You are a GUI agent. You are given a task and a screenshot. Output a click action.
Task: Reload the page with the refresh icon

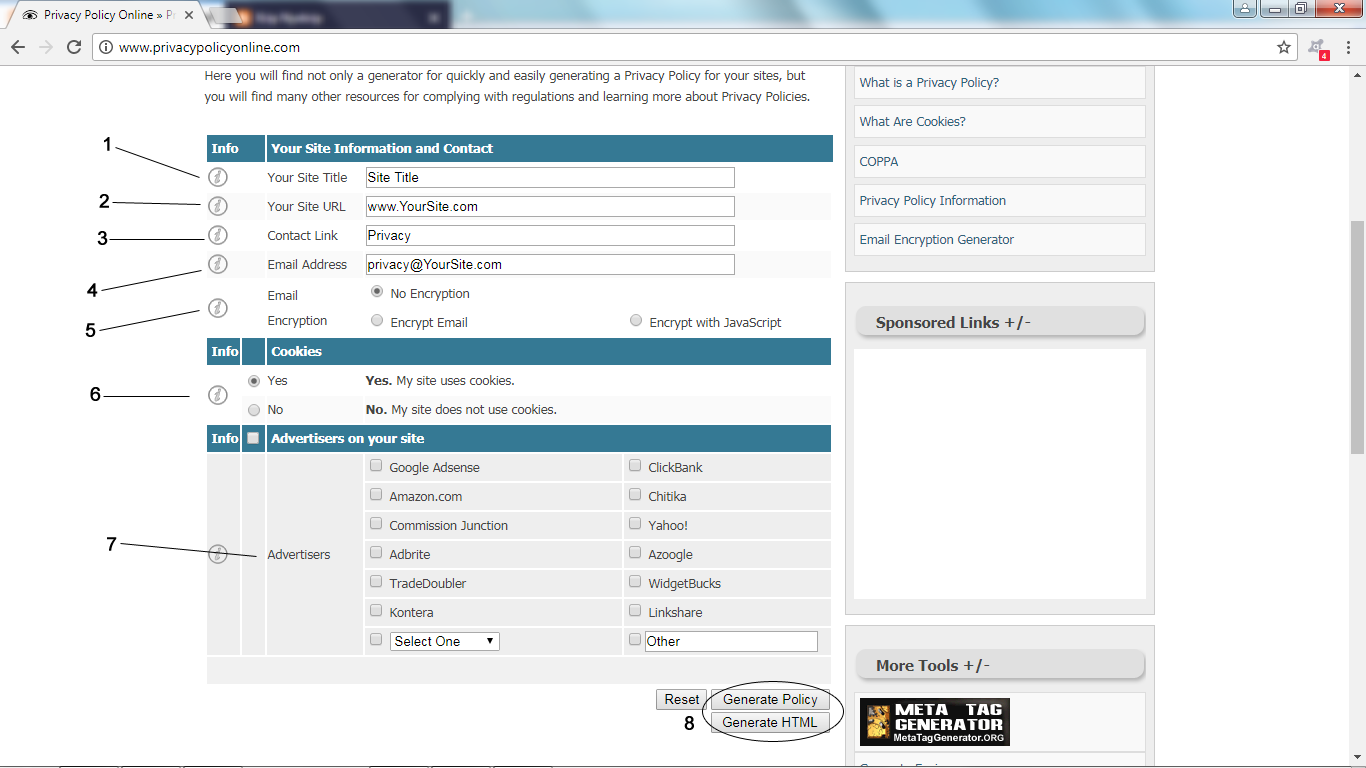pos(74,47)
